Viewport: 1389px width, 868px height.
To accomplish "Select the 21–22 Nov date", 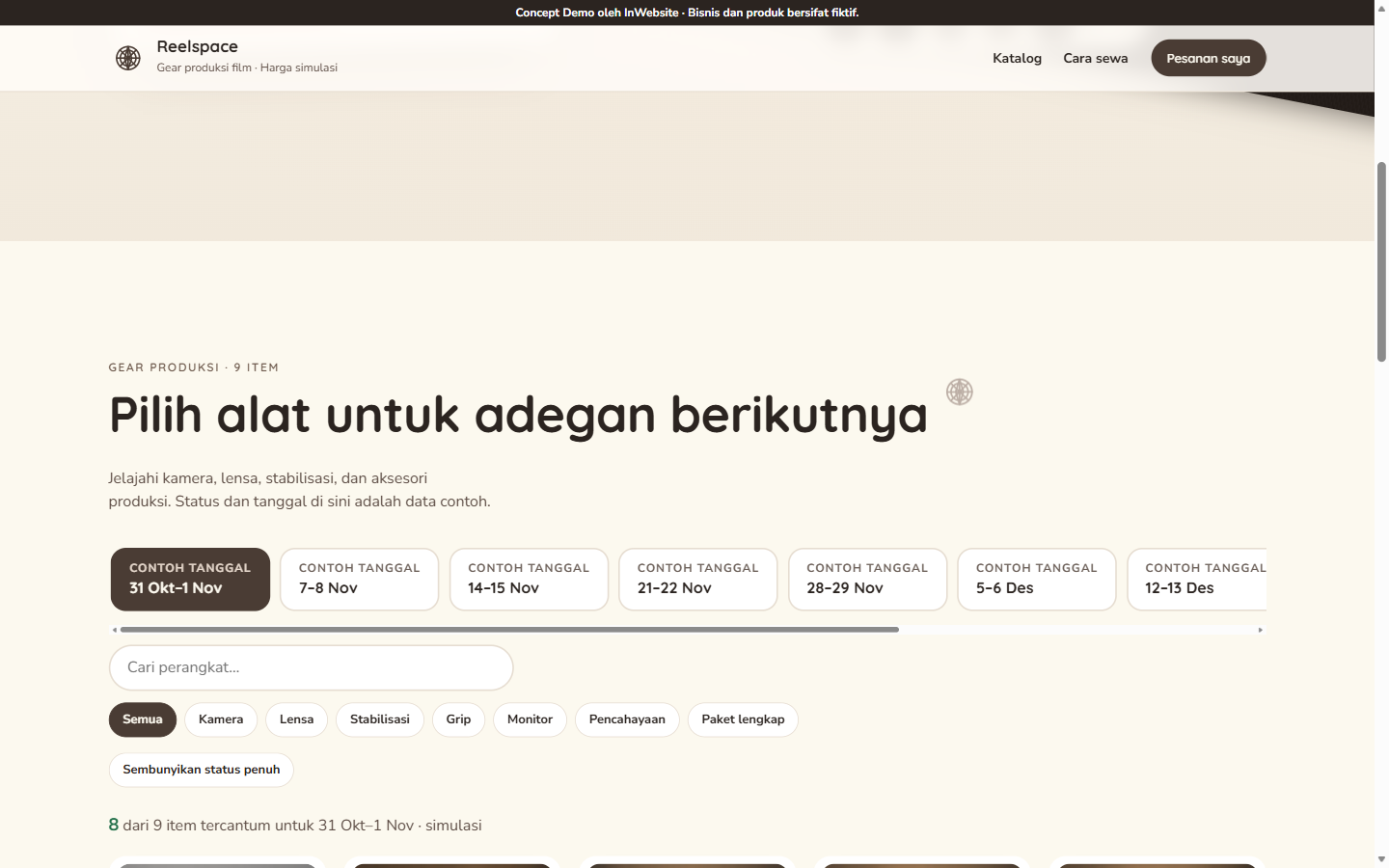I will (x=697, y=579).
